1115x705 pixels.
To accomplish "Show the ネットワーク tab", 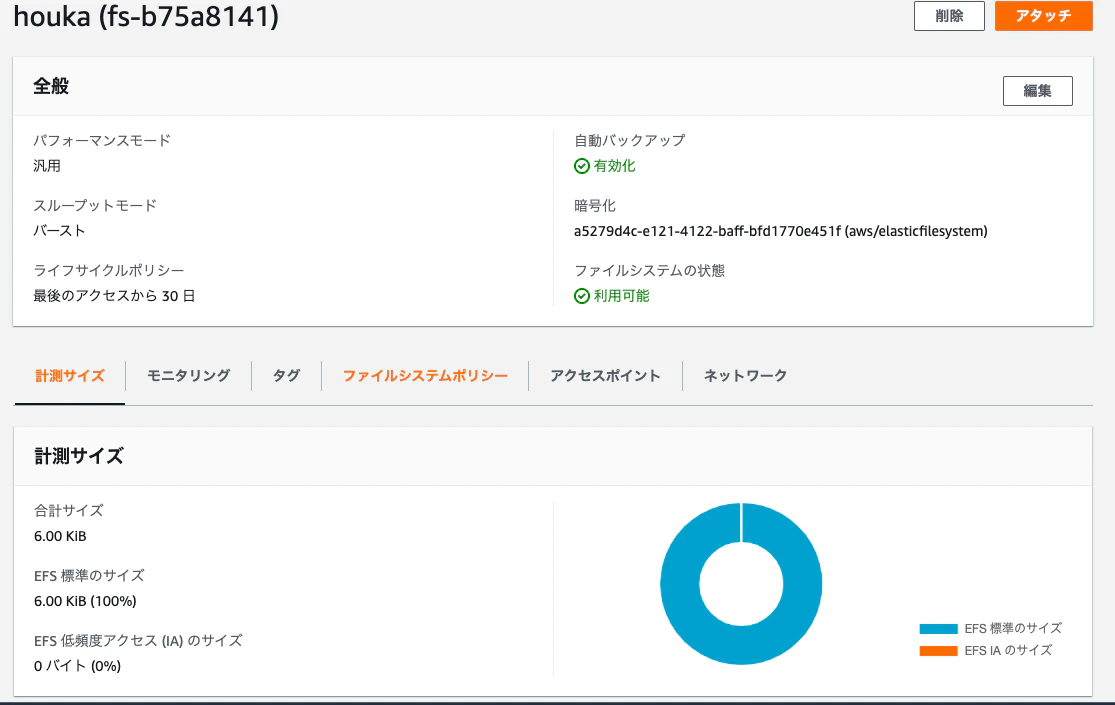I will point(745,376).
